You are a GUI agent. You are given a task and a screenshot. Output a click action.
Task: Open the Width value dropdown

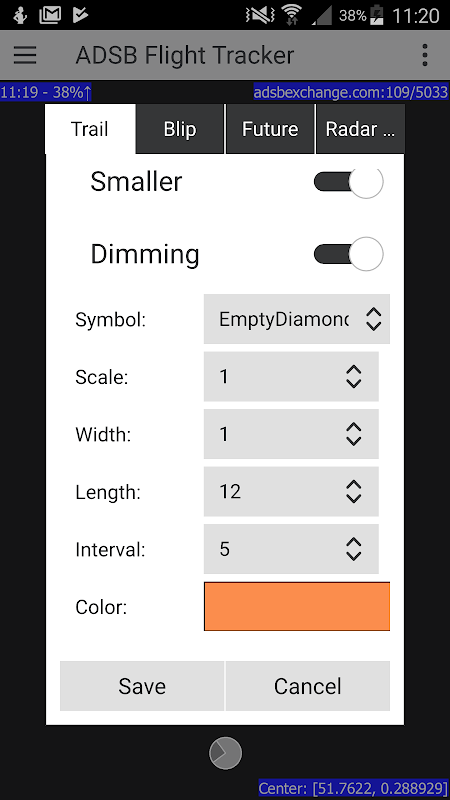click(x=291, y=434)
